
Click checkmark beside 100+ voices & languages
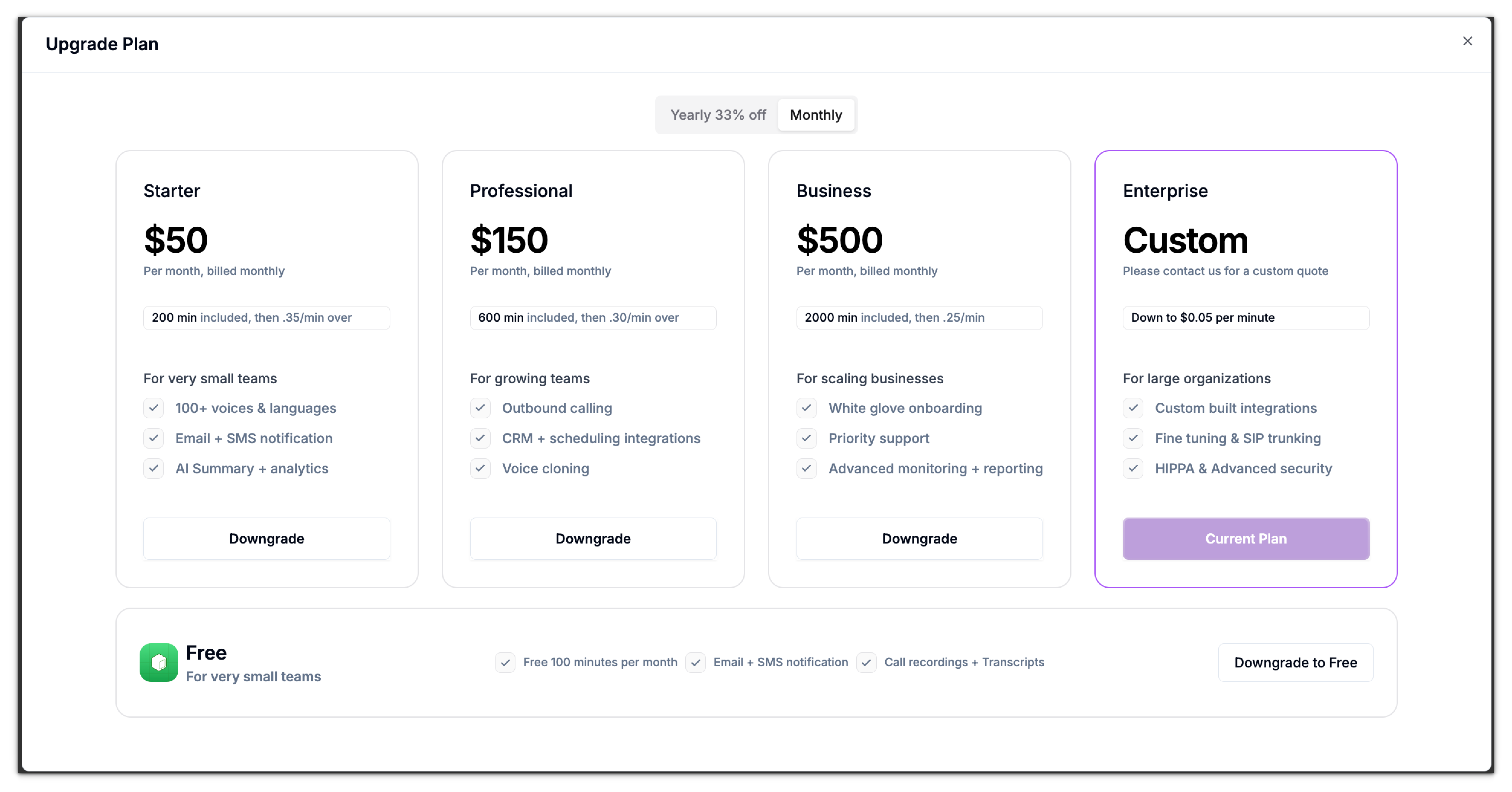click(x=154, y=408)
